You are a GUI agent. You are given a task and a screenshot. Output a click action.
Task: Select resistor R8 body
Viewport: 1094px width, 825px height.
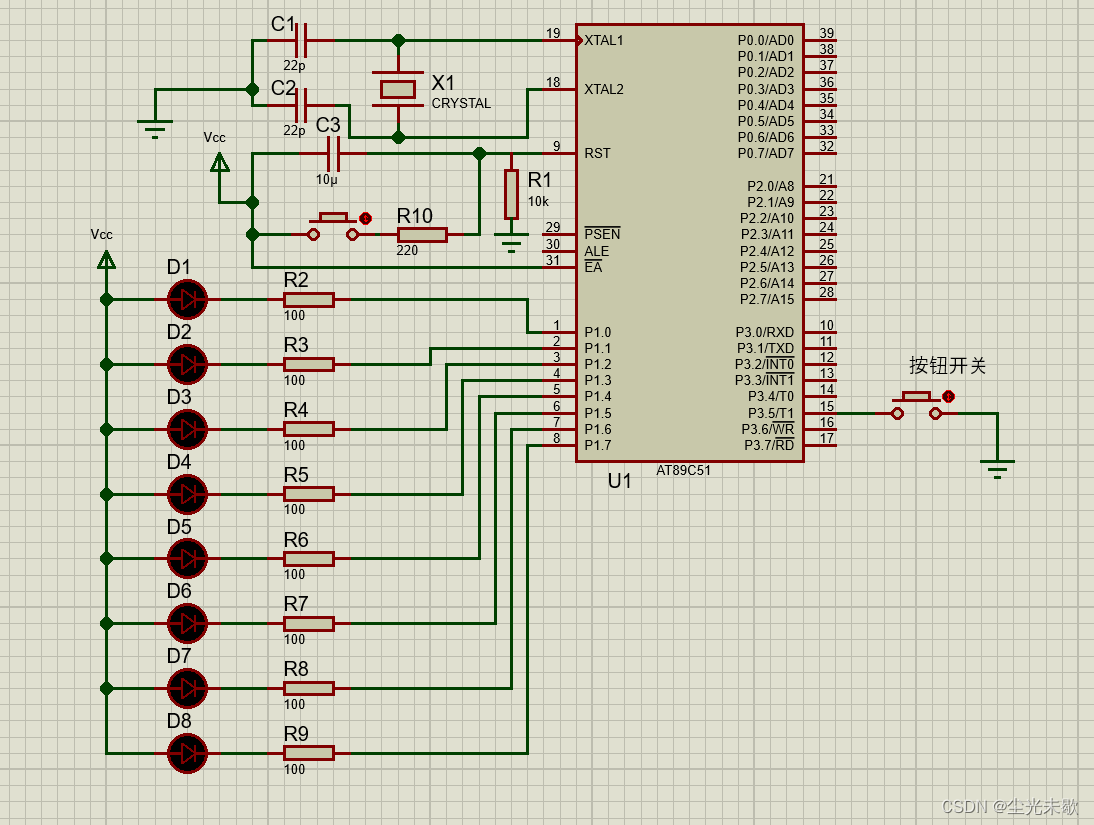pyautogui.click(x=309, y=688)
